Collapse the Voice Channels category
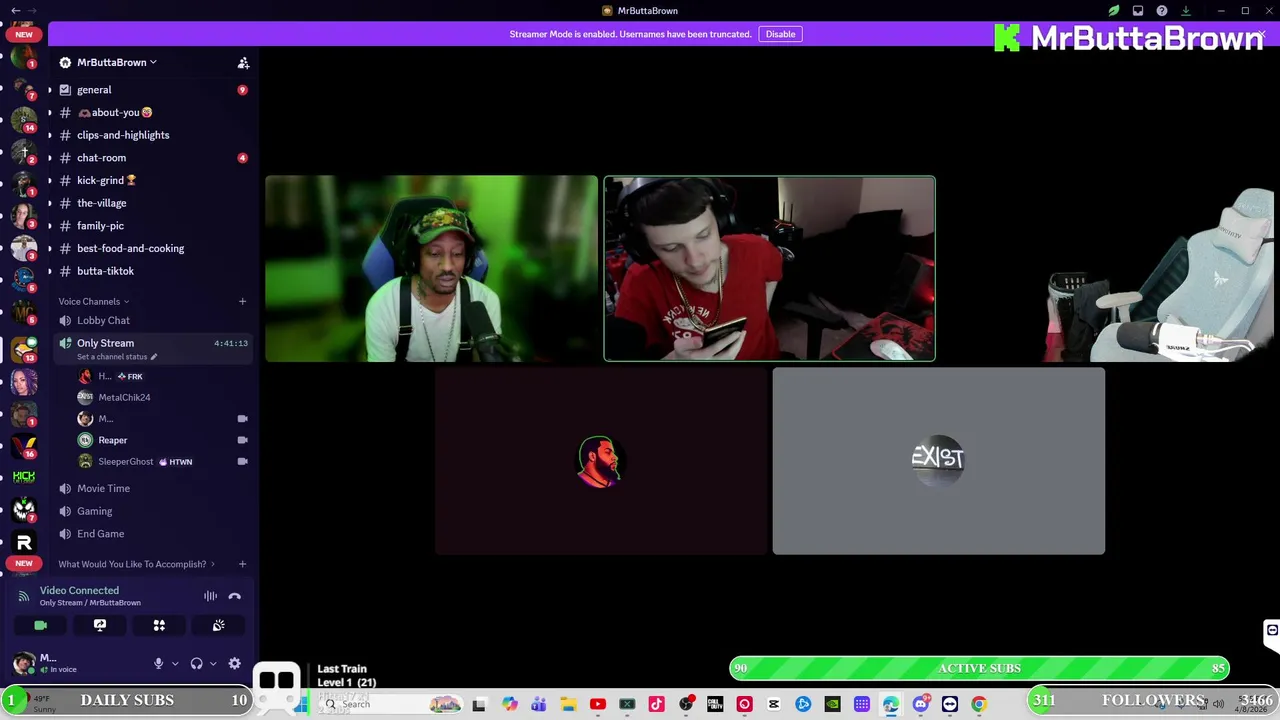The width and height of the screenshot is (1280, 720). tap(93, 301)
